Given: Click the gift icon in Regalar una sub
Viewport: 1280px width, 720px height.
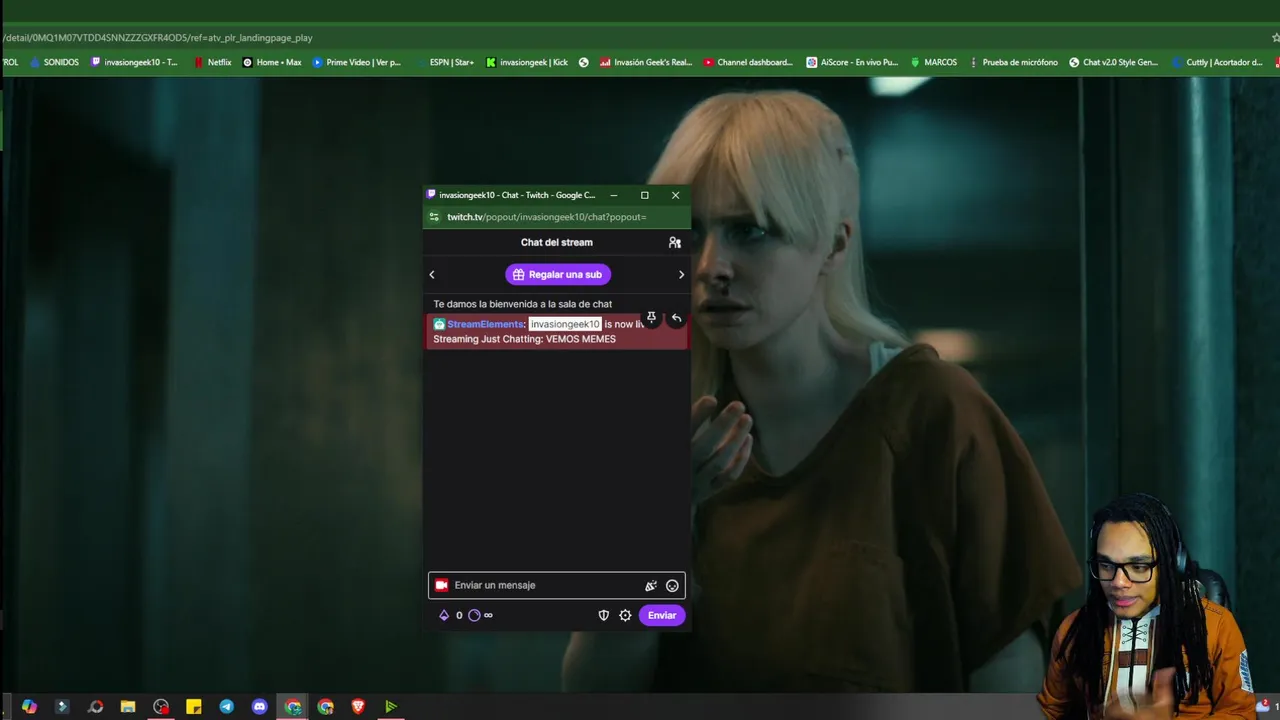Looking at the screenshot, I should (x=518, y=274).
